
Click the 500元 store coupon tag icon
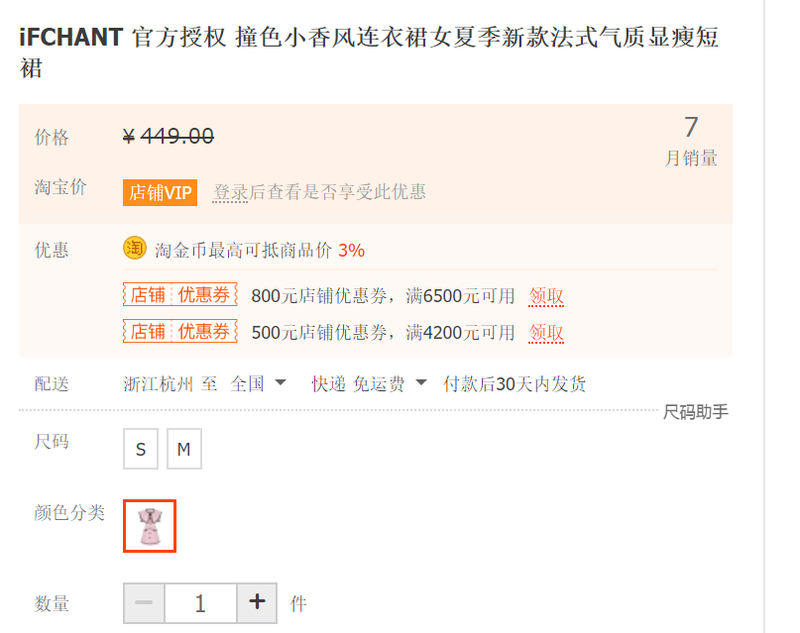(x=180, y=331)
